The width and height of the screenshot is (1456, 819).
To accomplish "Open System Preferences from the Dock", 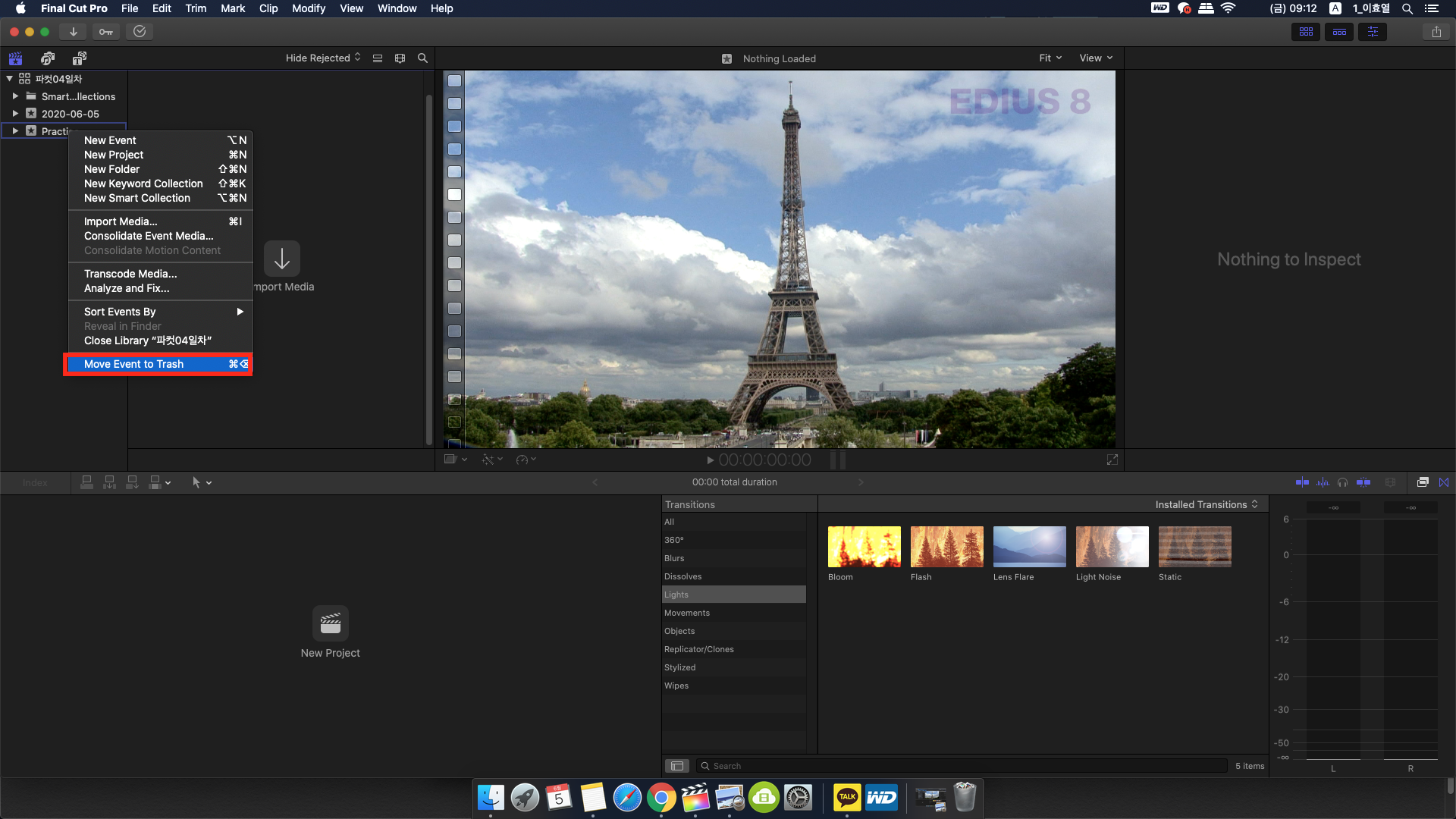I will click(x=798, y=798).
